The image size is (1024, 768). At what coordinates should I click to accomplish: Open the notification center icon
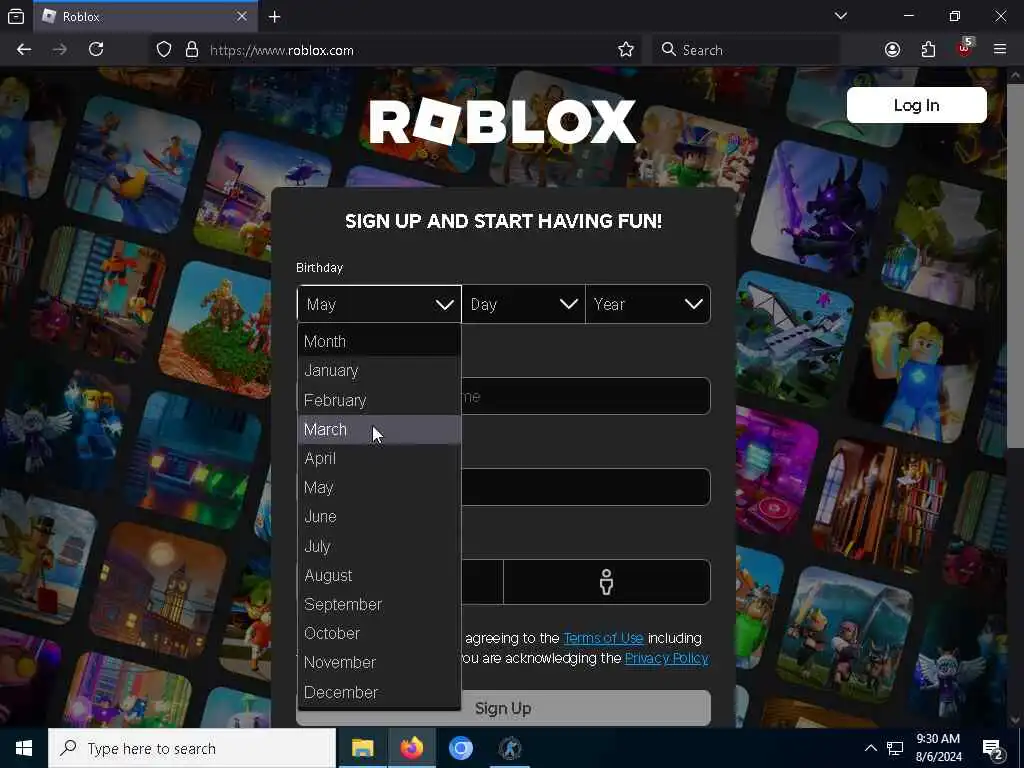(993, 749)
